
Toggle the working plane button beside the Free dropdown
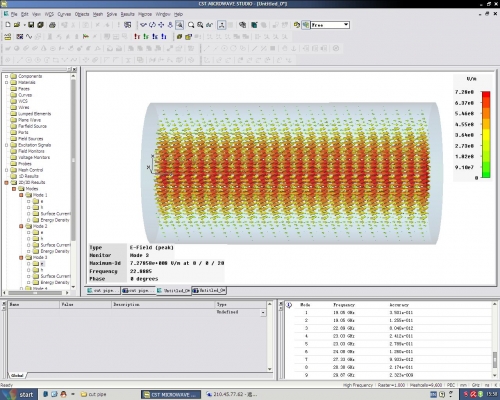[305, 25]
